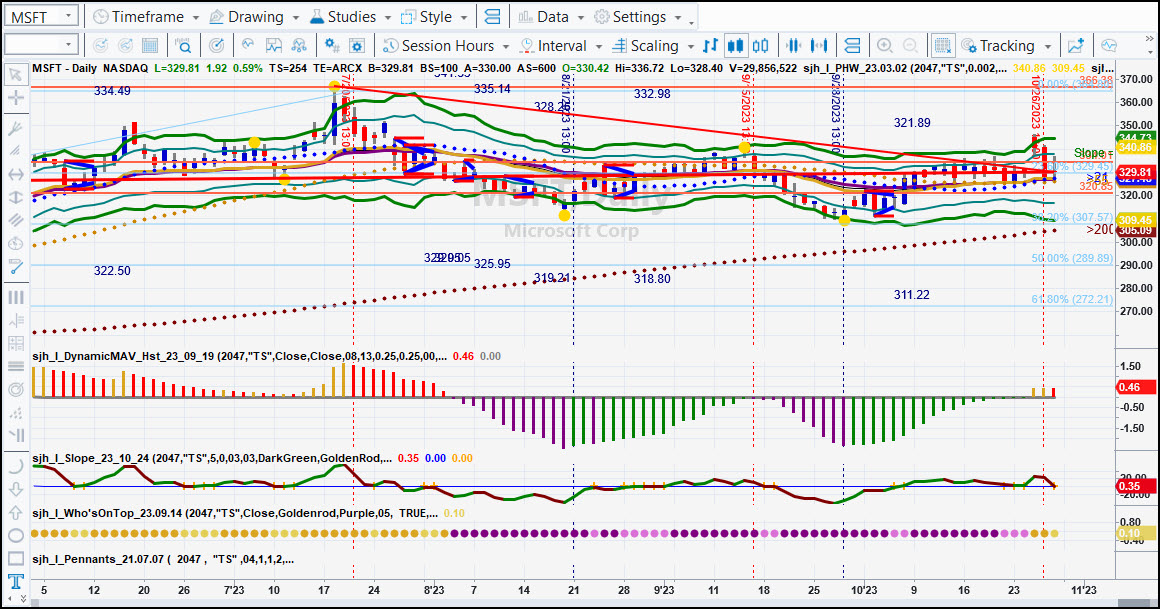The width and height of the screenshot is (1160, 609).
Task: Select the rectangle drawing tool
Action: pyautogui.click(x=15, y=558)
